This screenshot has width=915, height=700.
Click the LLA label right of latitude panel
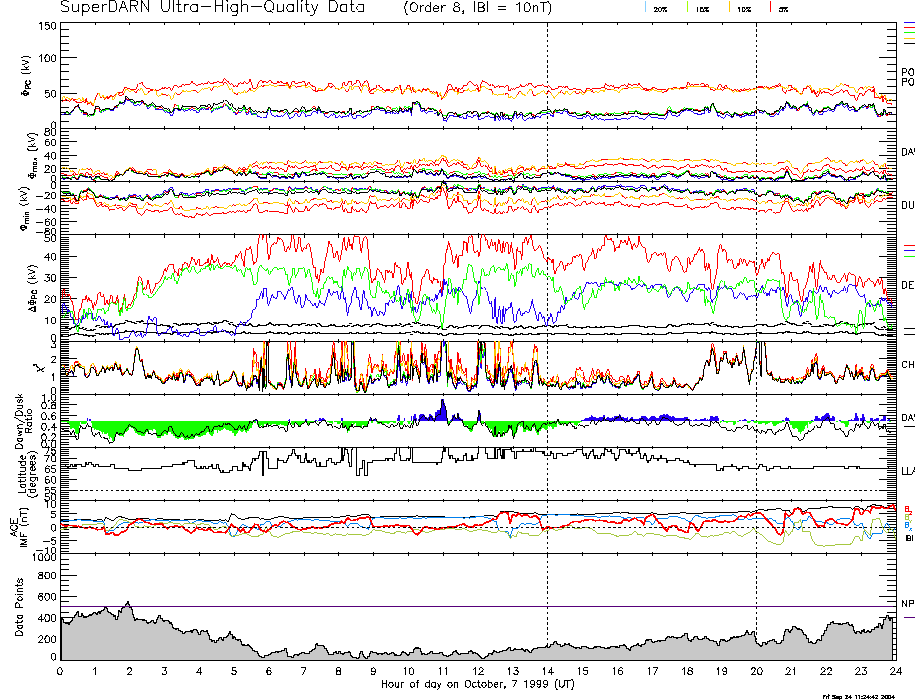click(x=908, y=469)
